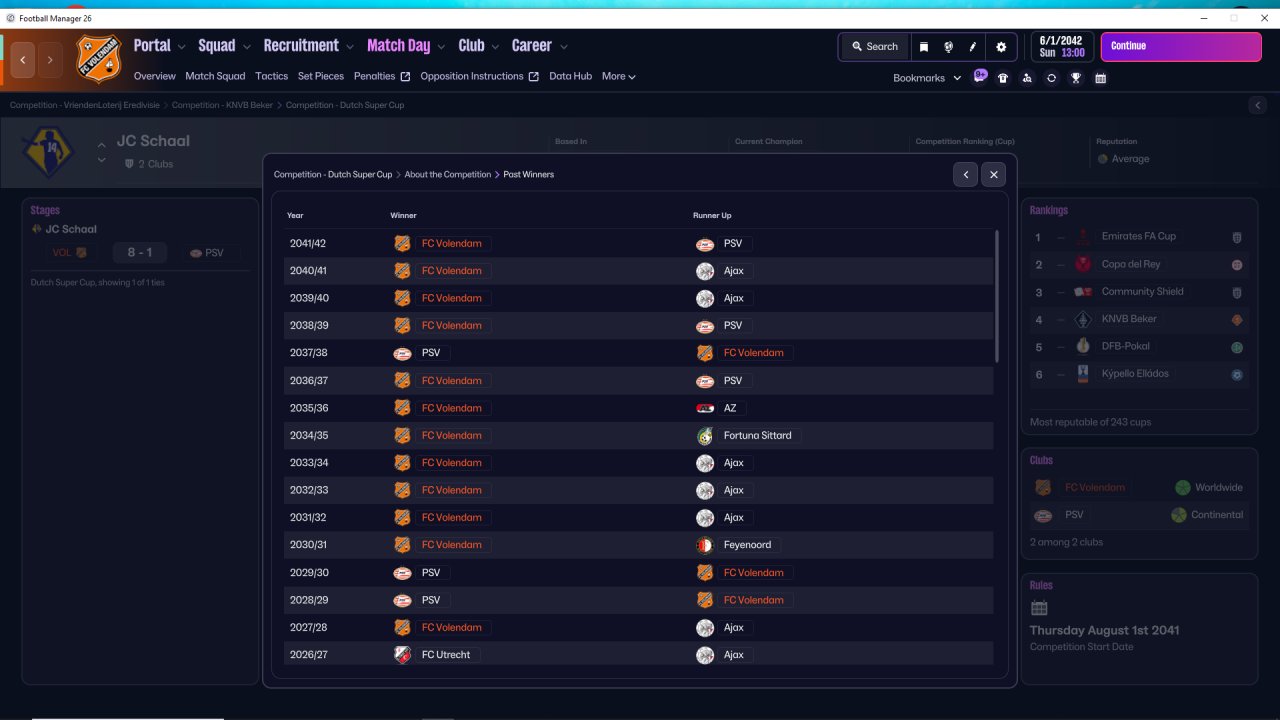Viewport: 1280px width, 720px height.
Task: Click the Fortuna Sittard runner-up name
Action: point(758,436)
